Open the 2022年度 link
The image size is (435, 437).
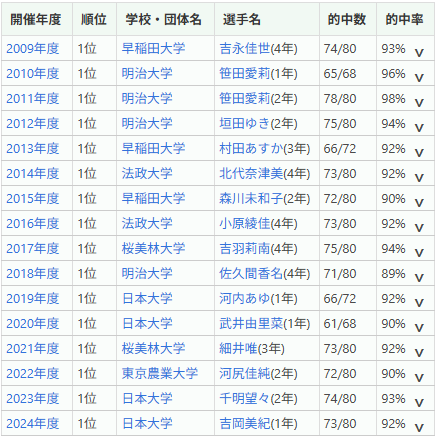pyautogui.click(x=33, y=374)
